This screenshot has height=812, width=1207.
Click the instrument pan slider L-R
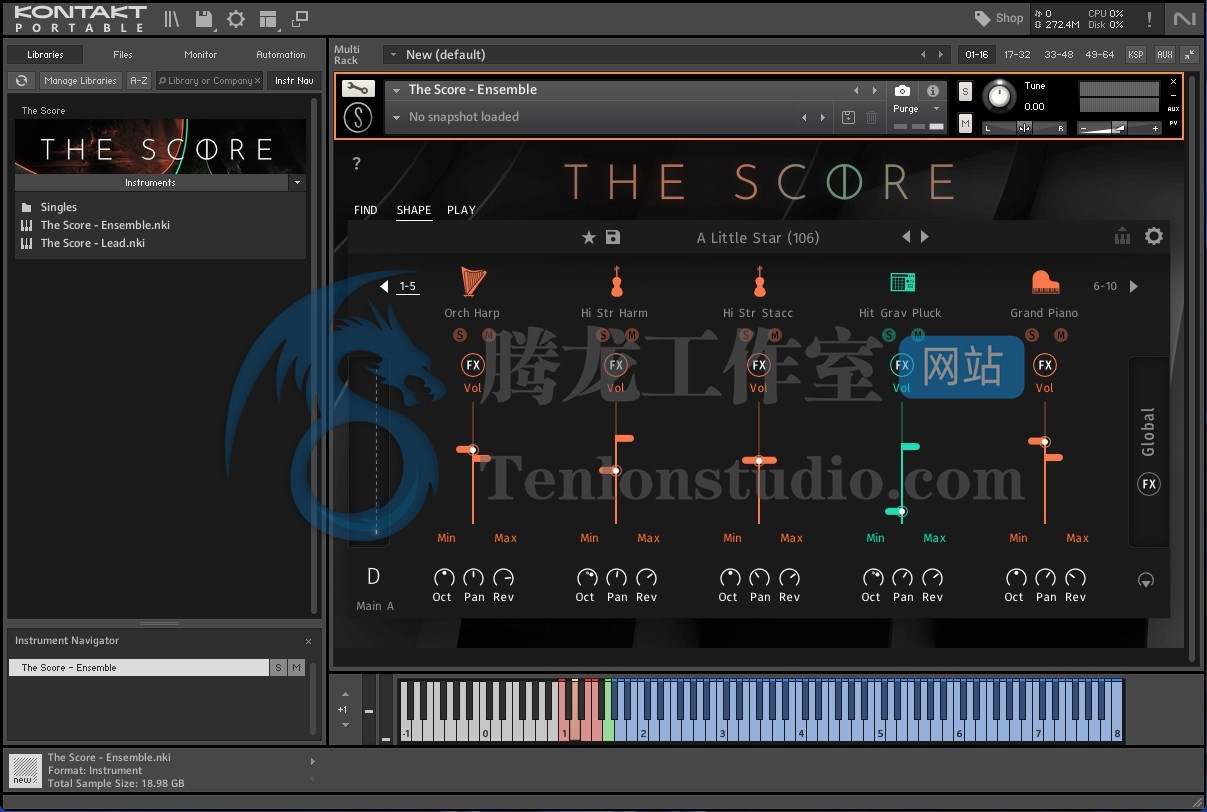1024,128
